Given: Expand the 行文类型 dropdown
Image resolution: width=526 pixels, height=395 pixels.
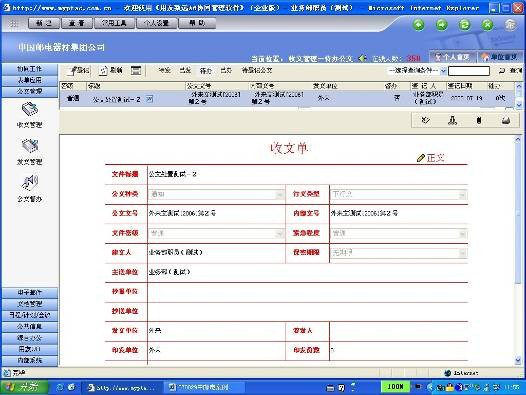Looking at the screenshot, I should (x=462, y=194).
